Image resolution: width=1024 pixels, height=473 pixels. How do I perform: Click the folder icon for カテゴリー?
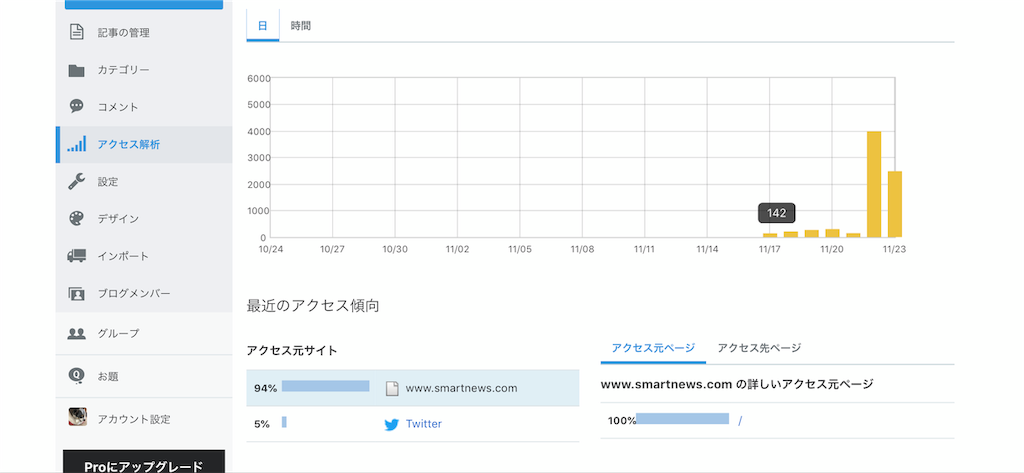tap(77, 70)
